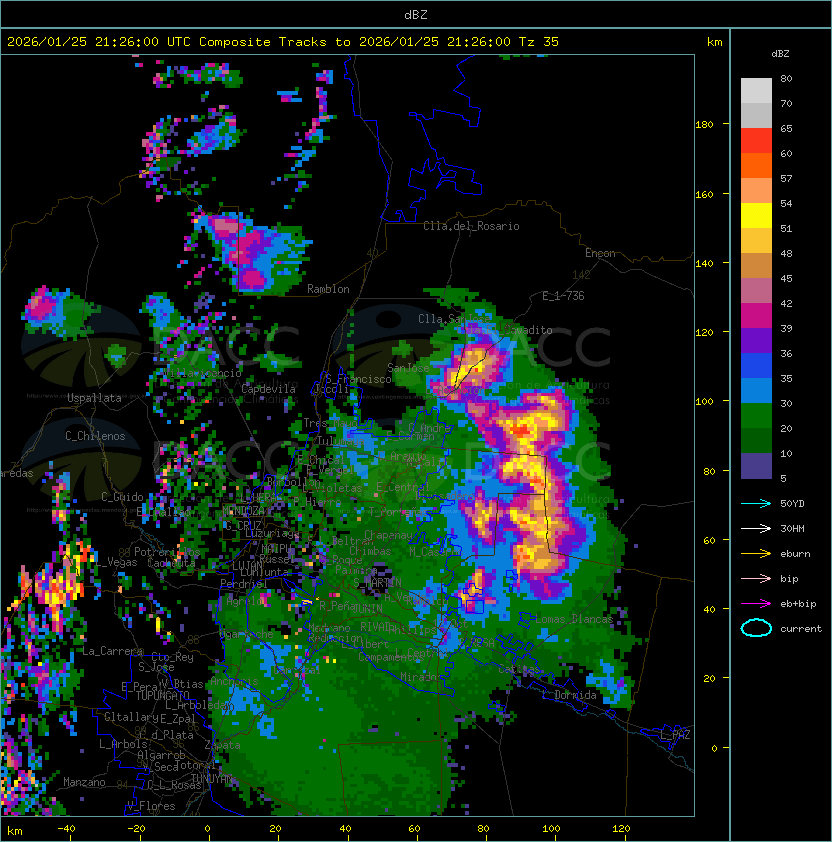
Task: Click the 50YD legend label
Action: 792,503
